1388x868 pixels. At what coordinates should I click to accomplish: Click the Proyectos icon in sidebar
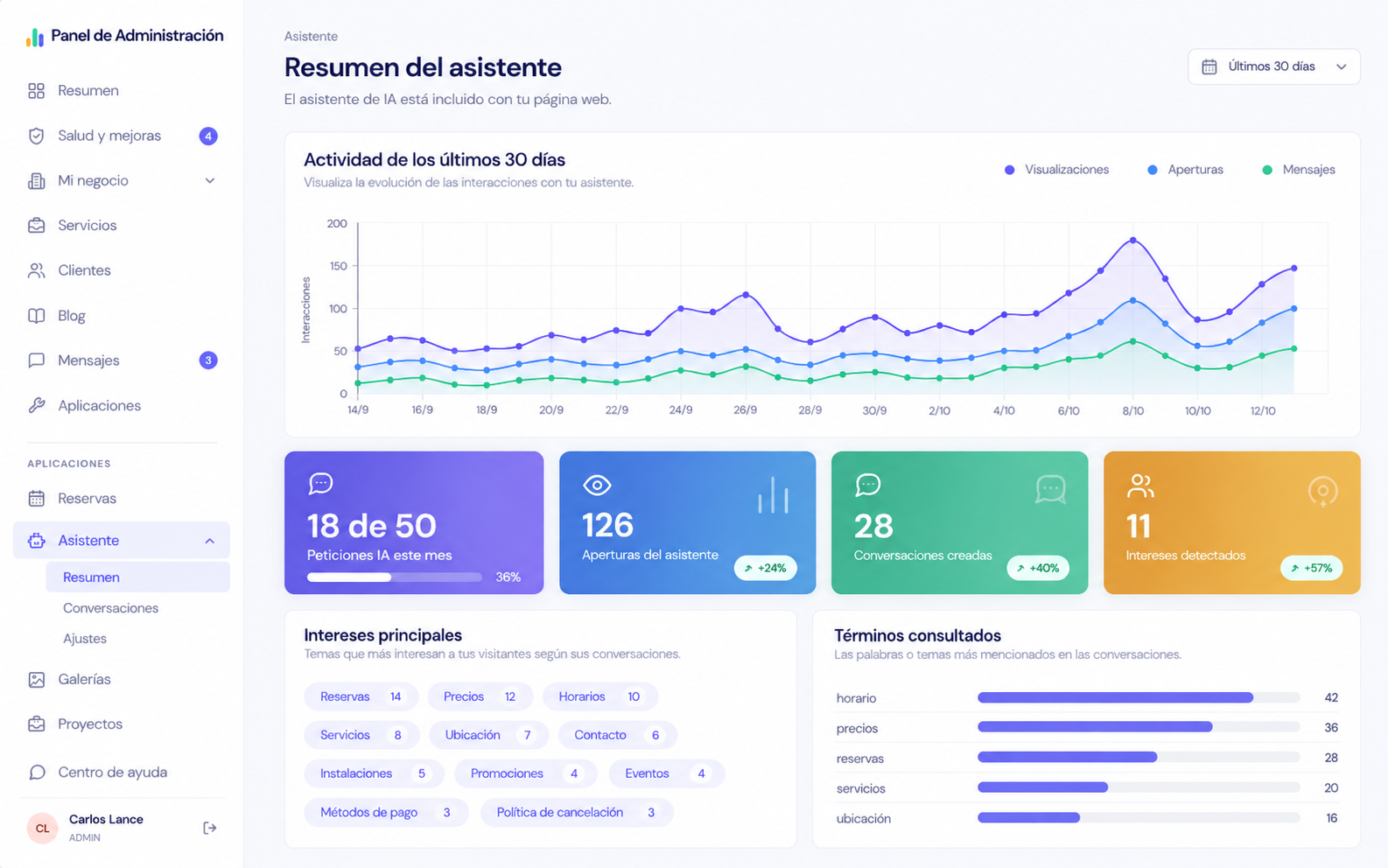point(36,724)
